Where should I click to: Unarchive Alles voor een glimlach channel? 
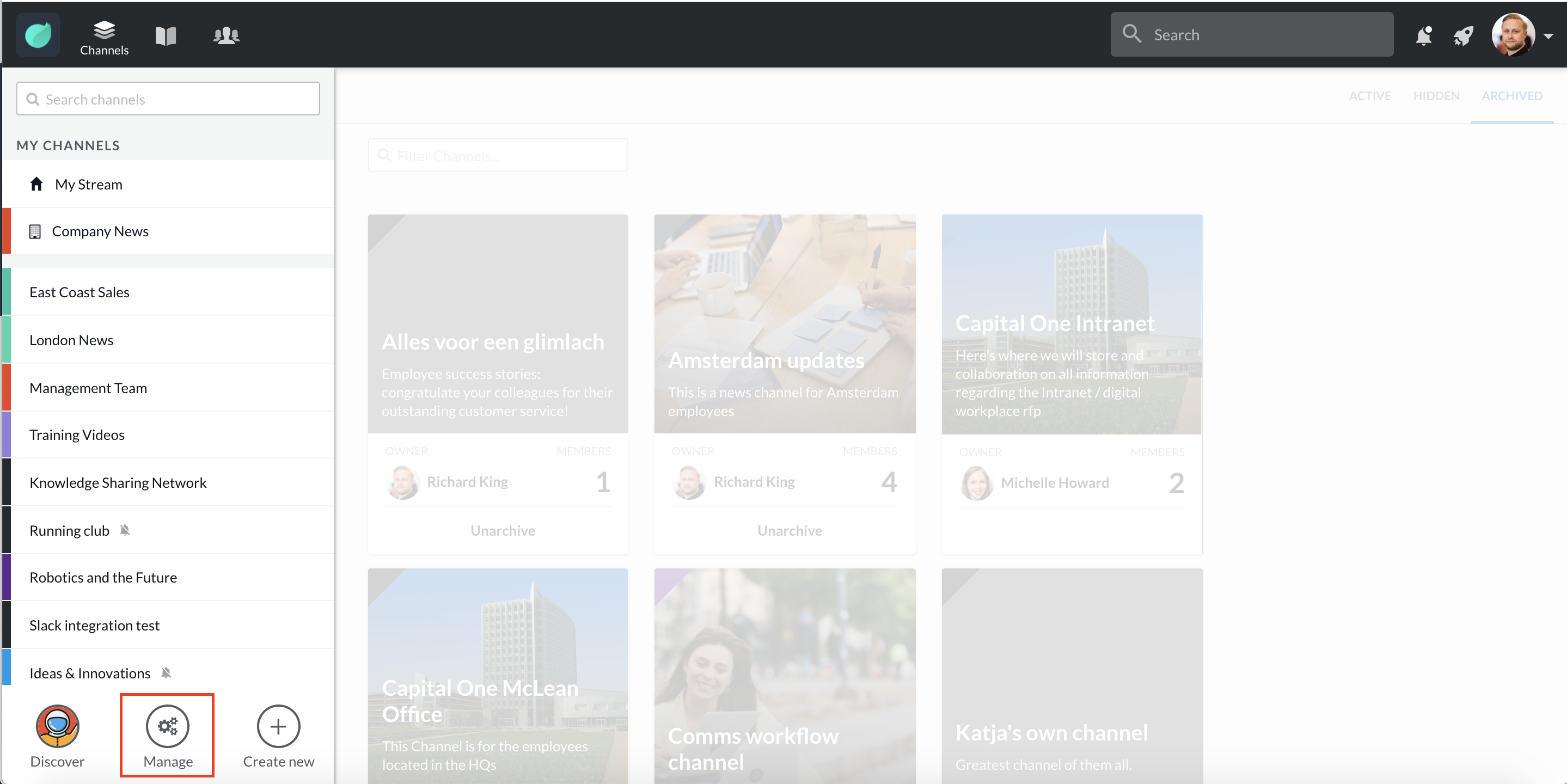503,530
